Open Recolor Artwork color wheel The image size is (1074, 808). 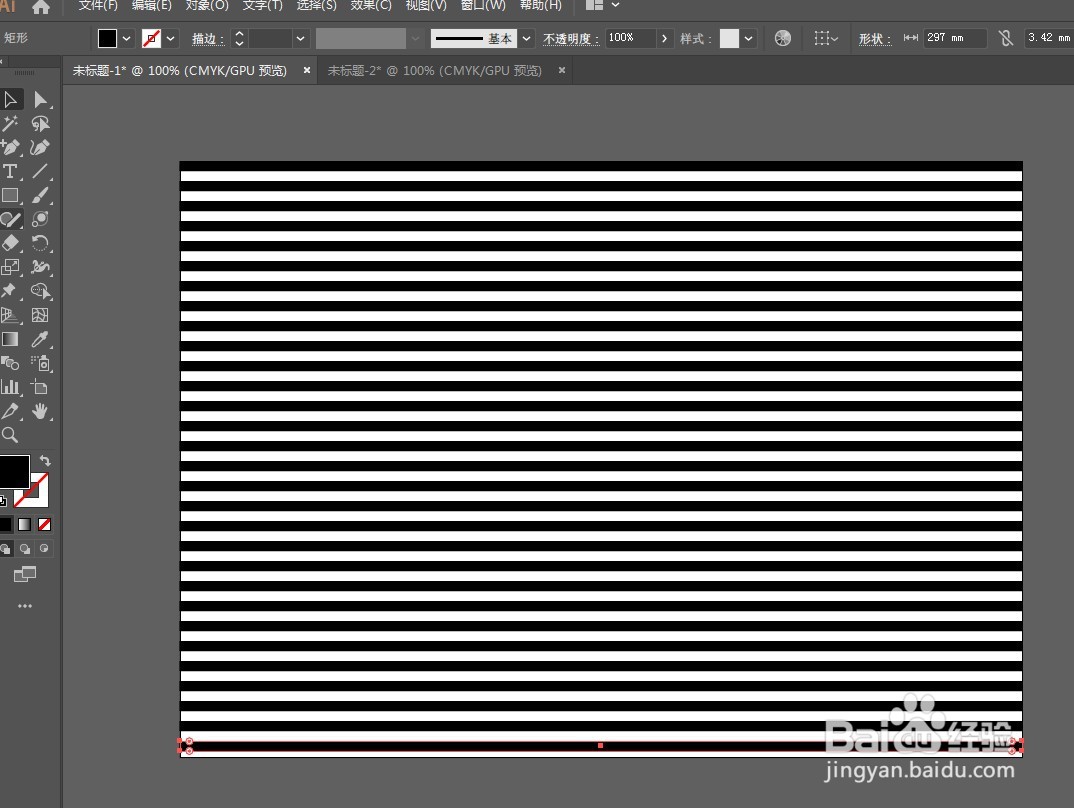click(783, 38)
